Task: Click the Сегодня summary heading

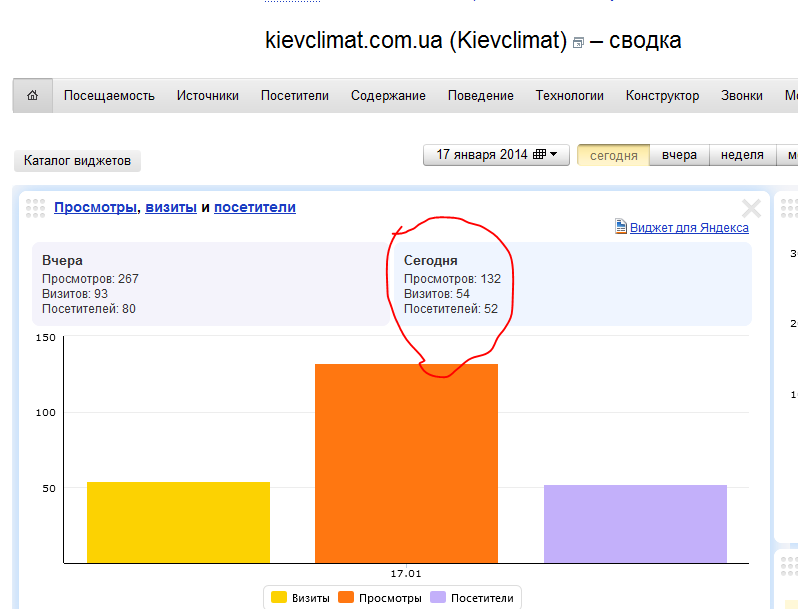Action: (x=431, y=260)
